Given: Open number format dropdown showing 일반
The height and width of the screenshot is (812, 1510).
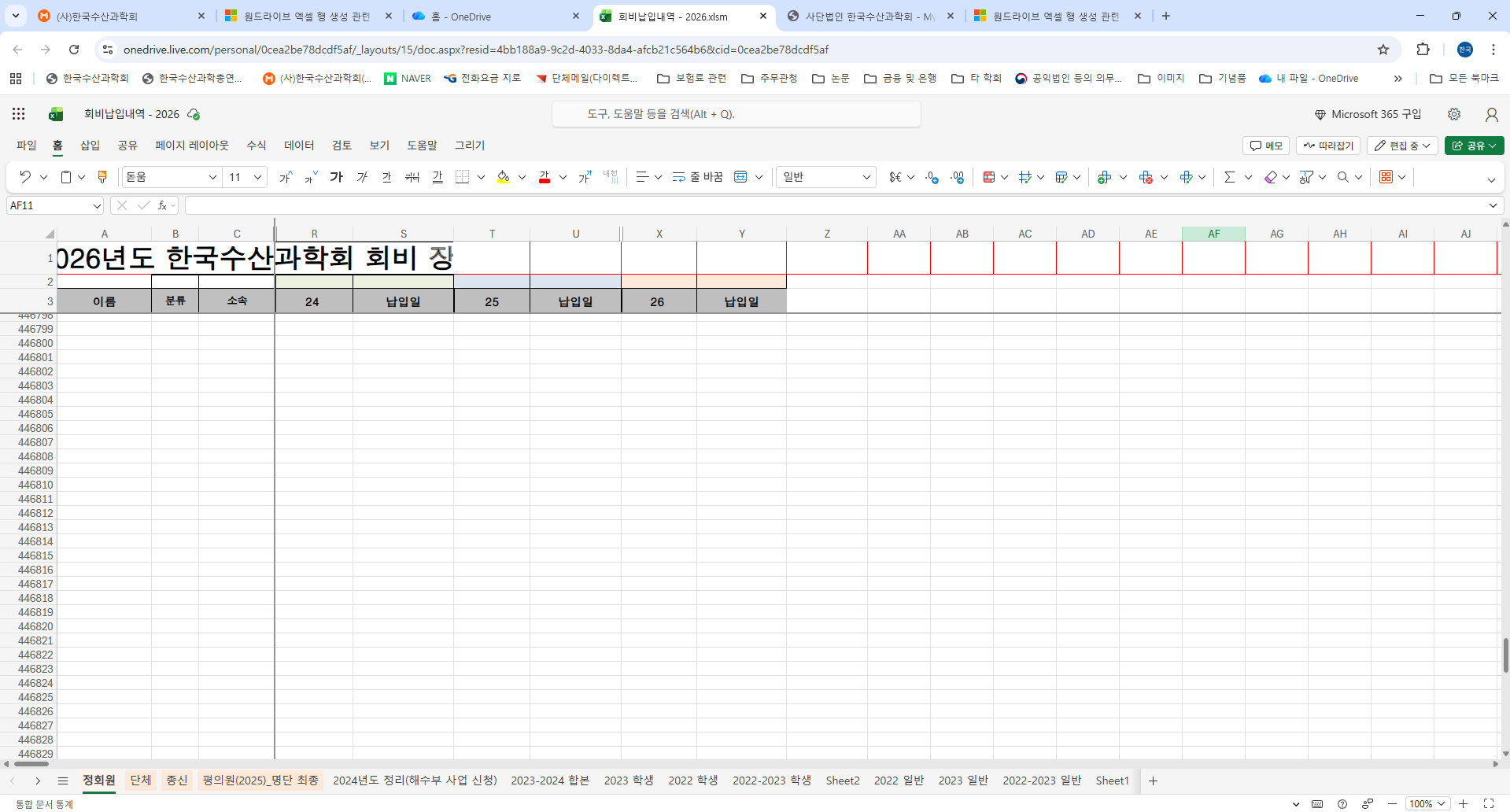Looking at the screenshot, I should pos(825,177).
